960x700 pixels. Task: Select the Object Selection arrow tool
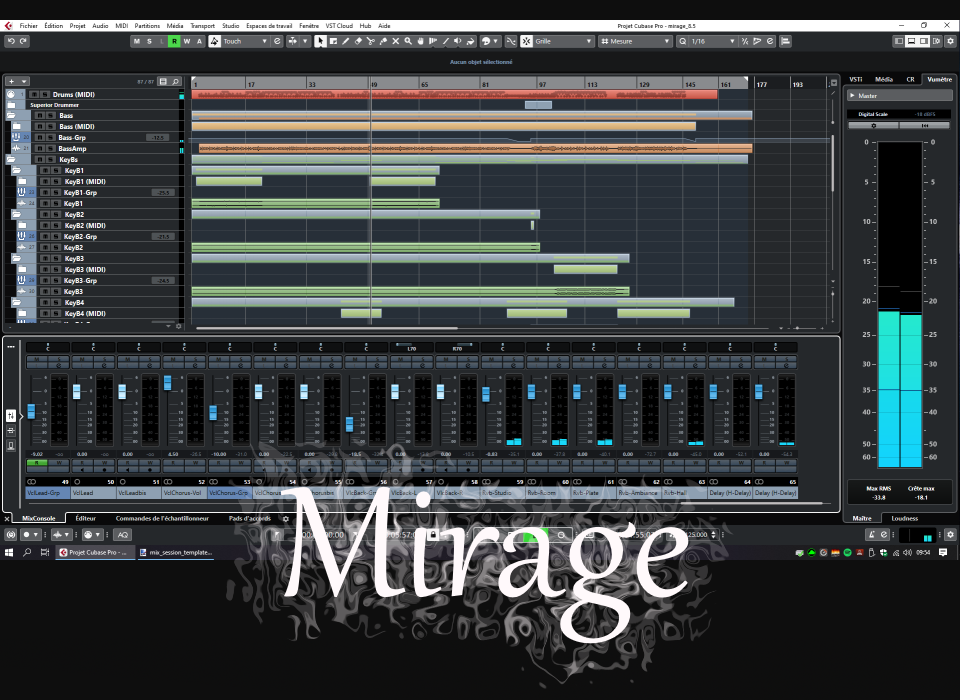[320, 41]
